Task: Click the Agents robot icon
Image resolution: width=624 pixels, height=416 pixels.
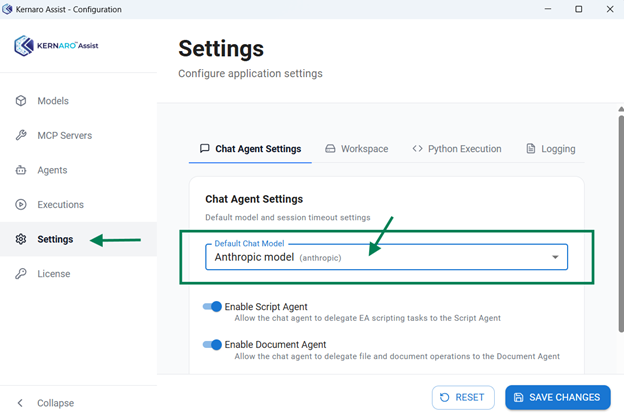Action: [21, 170]
